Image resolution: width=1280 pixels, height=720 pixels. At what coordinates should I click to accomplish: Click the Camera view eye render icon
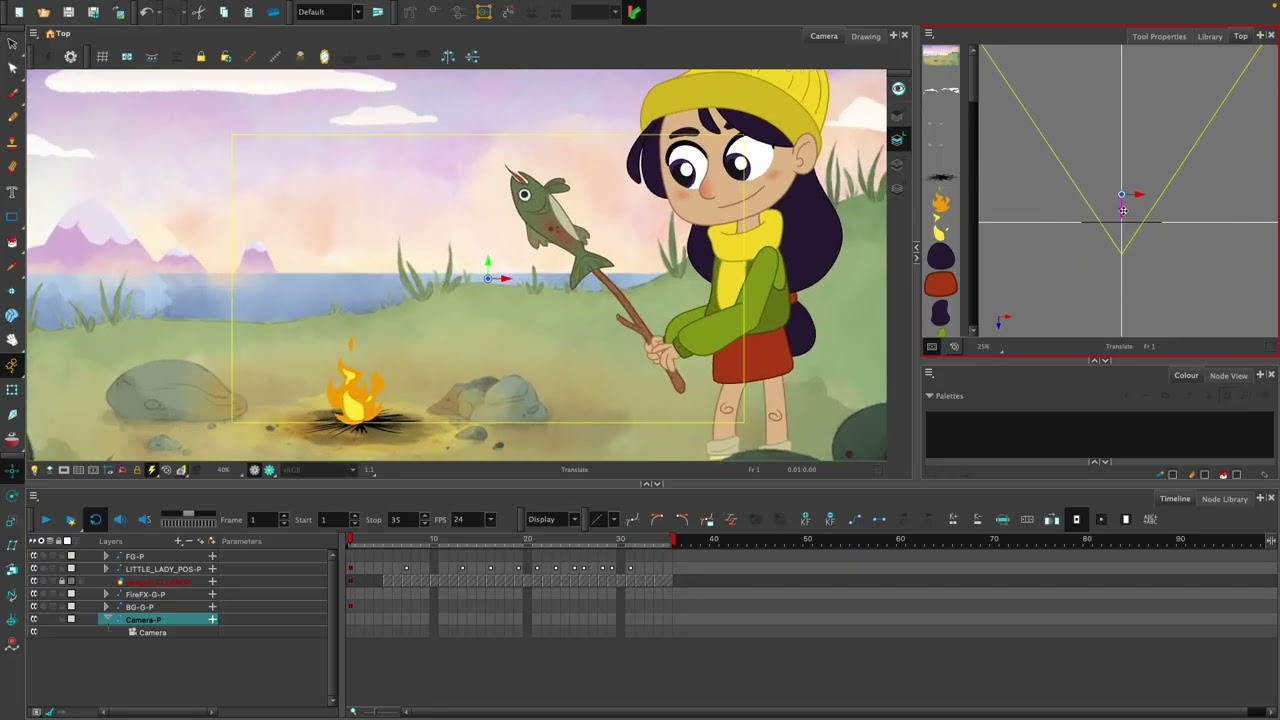(x=898, y=89)
